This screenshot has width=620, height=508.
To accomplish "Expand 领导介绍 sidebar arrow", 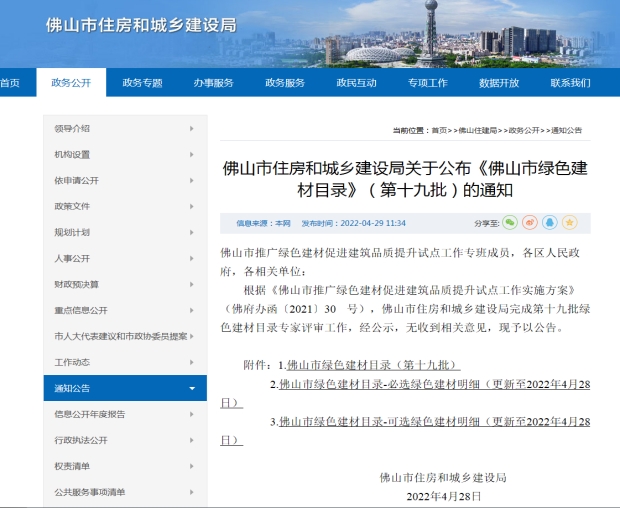I will [x=191, y=129].
